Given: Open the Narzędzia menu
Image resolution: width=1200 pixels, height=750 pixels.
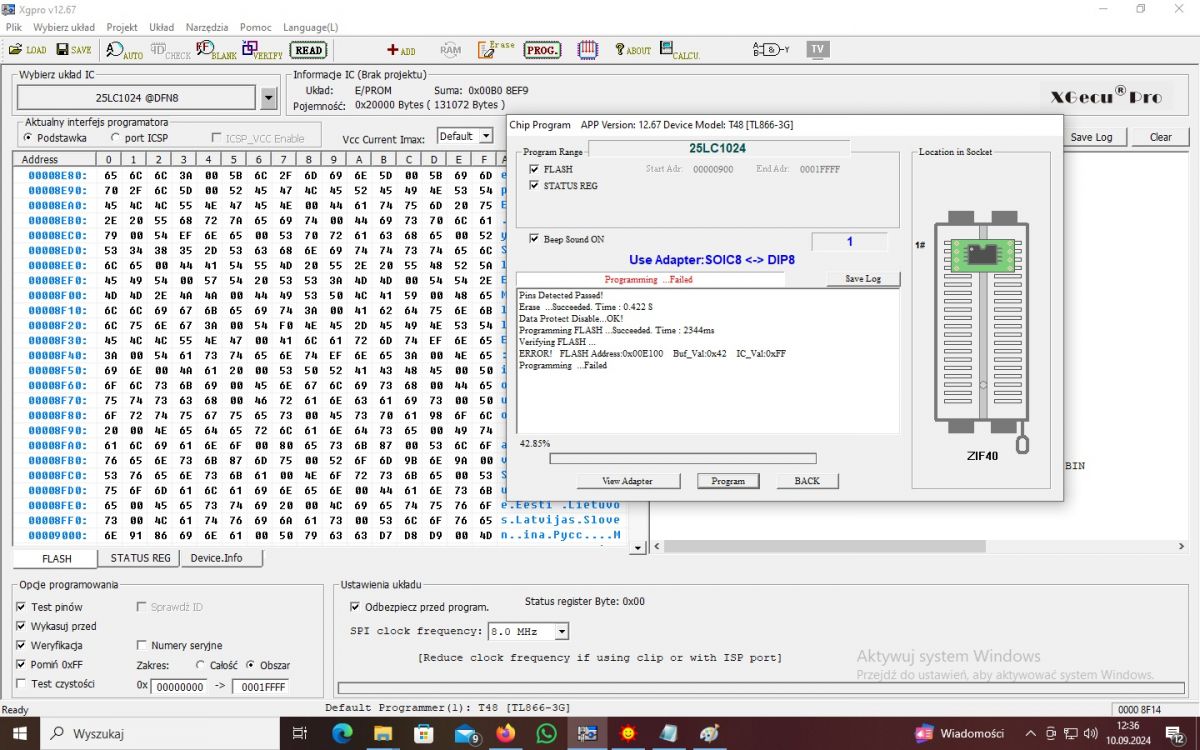Looking at the screenshot, I should point(206,27).
